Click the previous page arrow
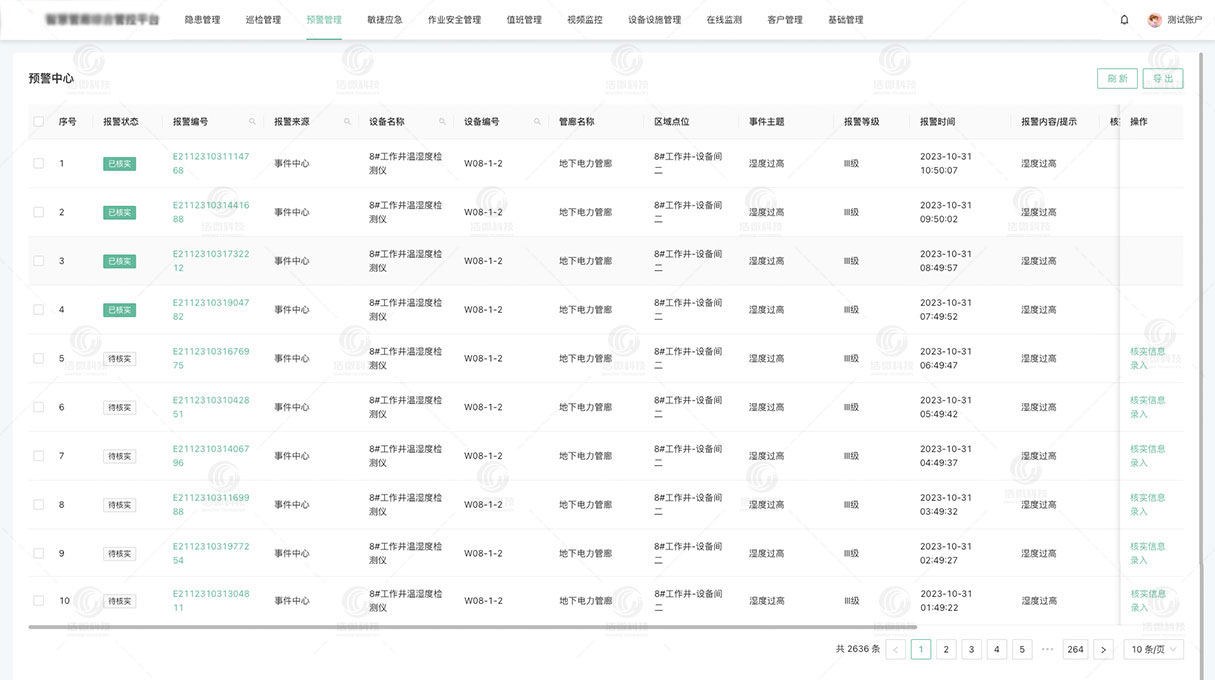The width and height of the screenshot is (1215, 680). (x=895, y=649)
